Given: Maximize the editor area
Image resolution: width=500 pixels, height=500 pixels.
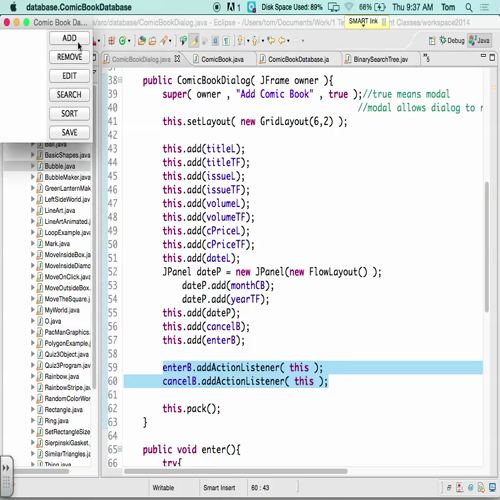Looking at the screenshot, I should pyautogui.click(x=492, y=57).
